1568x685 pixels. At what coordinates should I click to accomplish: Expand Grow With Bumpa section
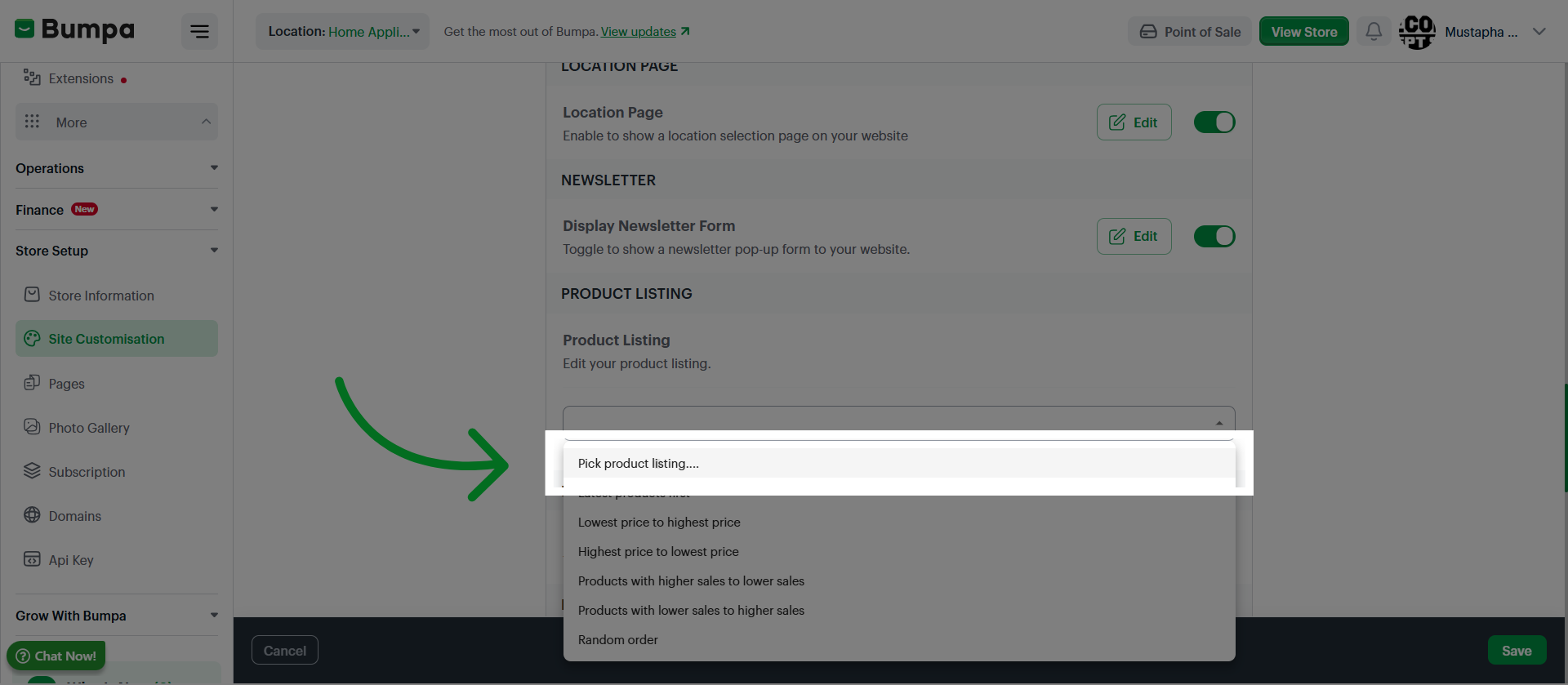(116, 616)
